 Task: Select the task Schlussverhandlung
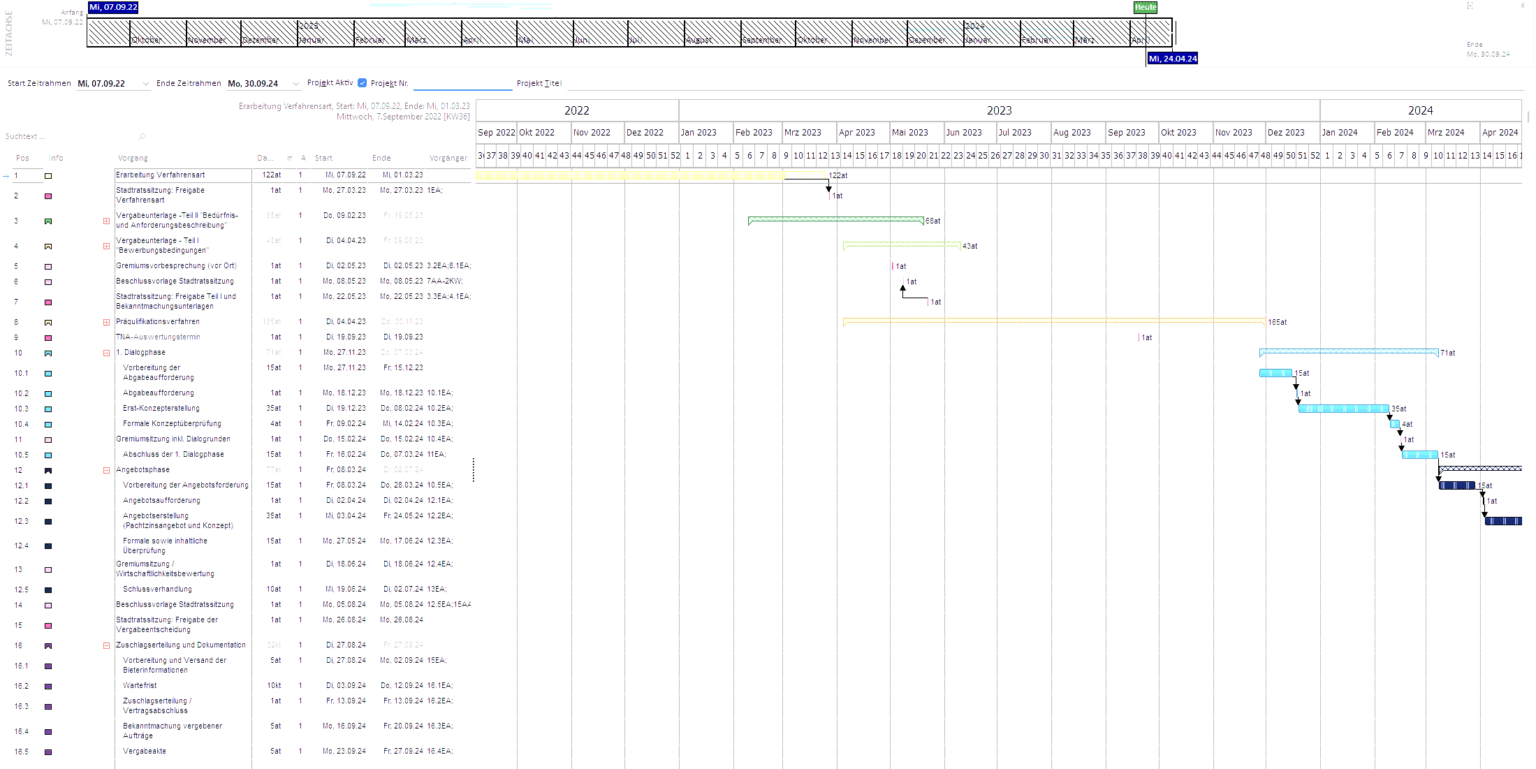(x=160, y=590)
